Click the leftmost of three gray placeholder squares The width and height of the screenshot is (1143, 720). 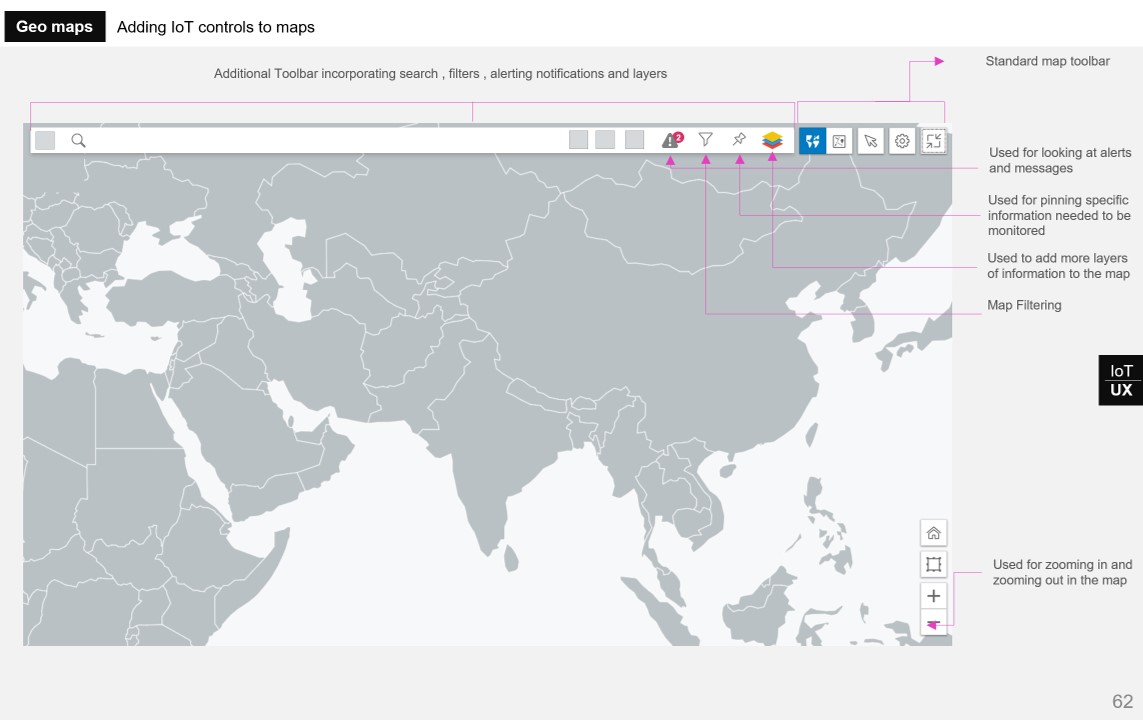click(x=578, y=140)
